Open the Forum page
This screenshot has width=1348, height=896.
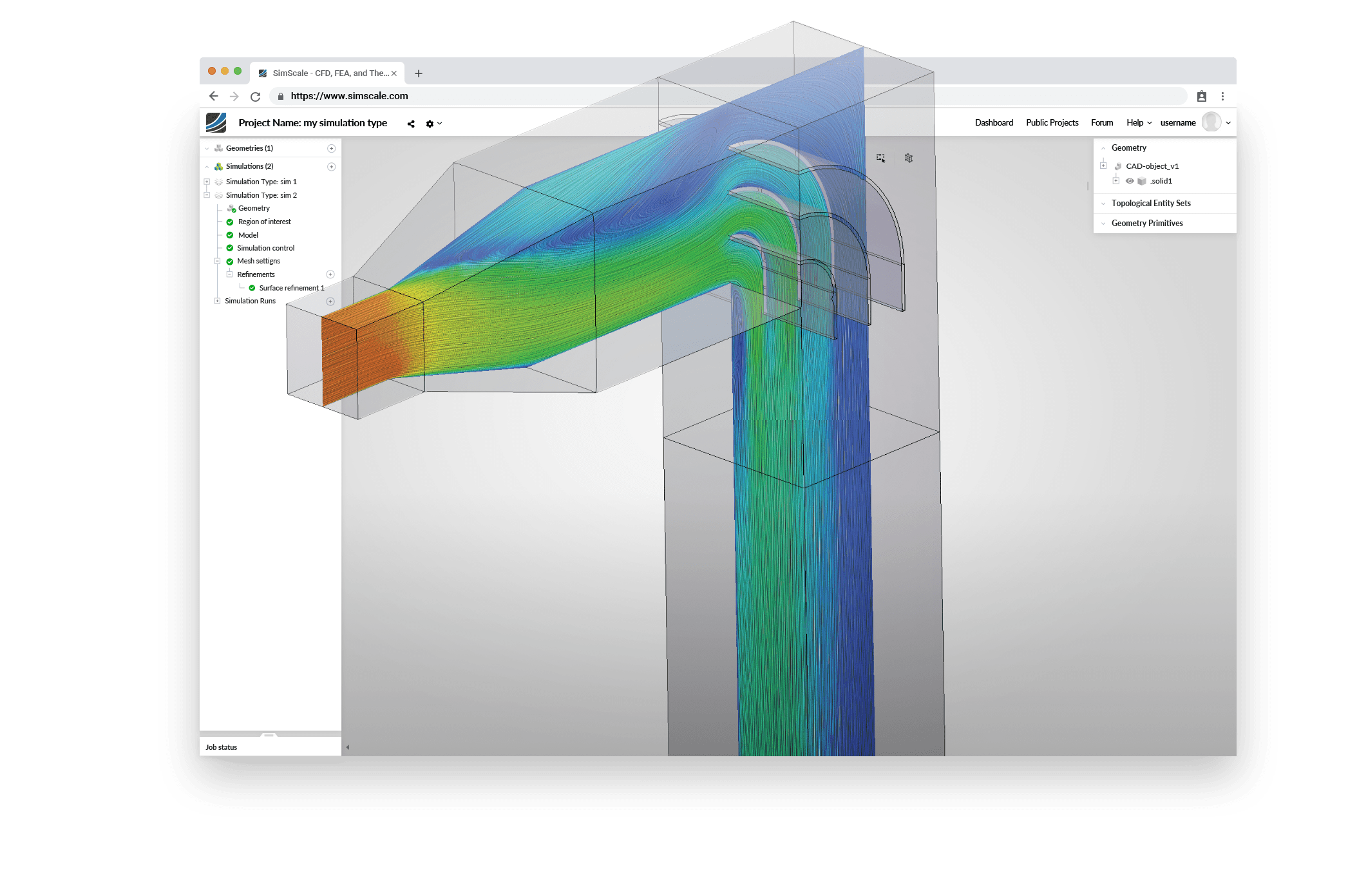point(1102,122)
